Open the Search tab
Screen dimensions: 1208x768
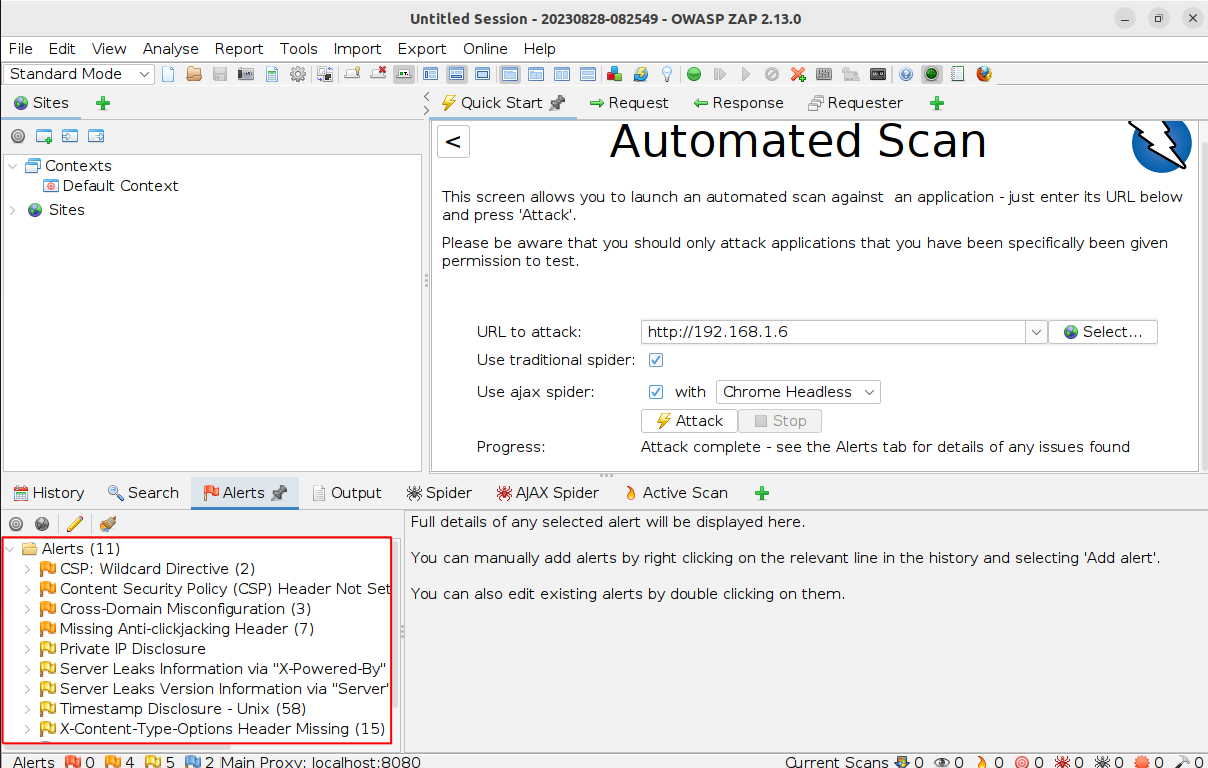(x=143, y=493)
